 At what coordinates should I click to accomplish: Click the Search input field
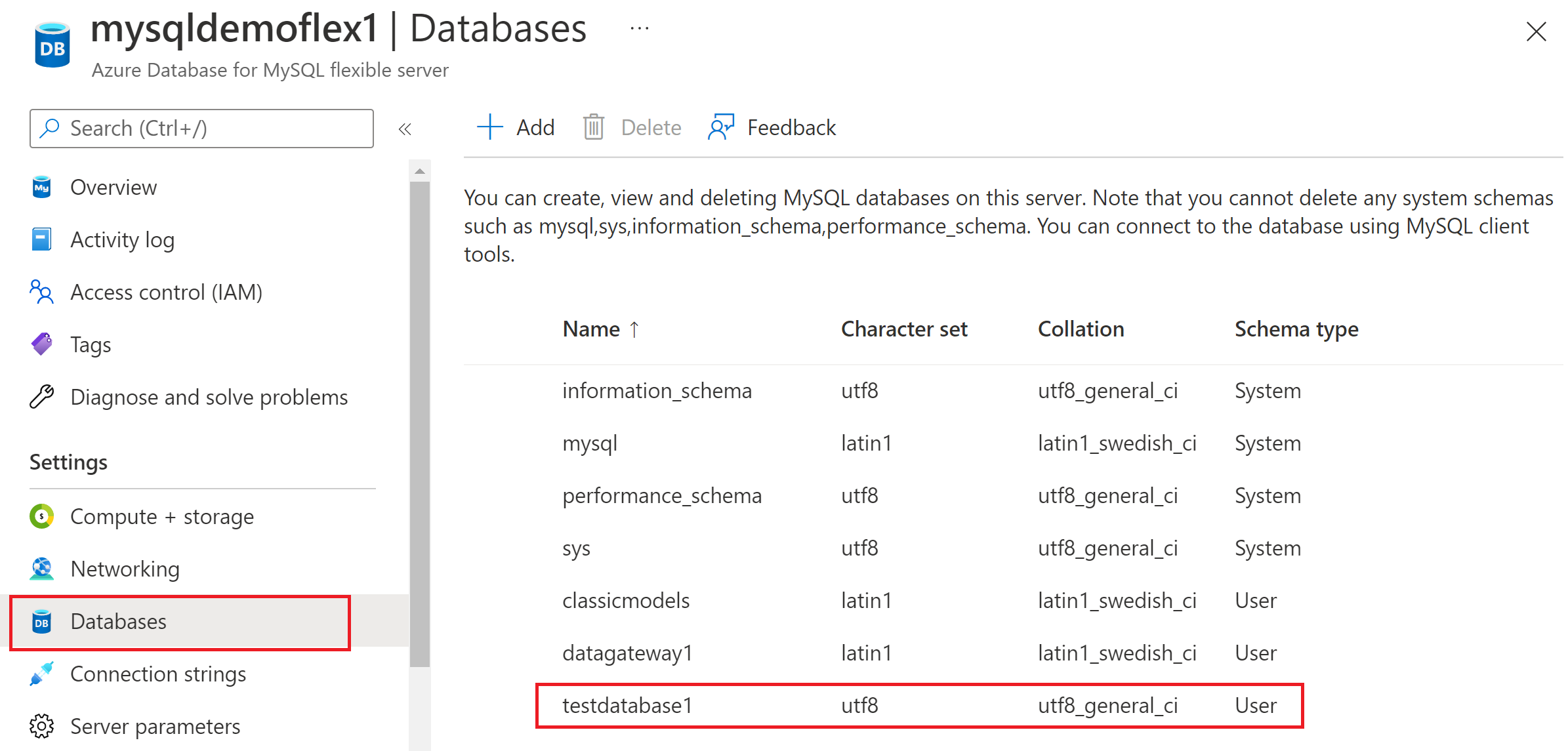(205, 127)
